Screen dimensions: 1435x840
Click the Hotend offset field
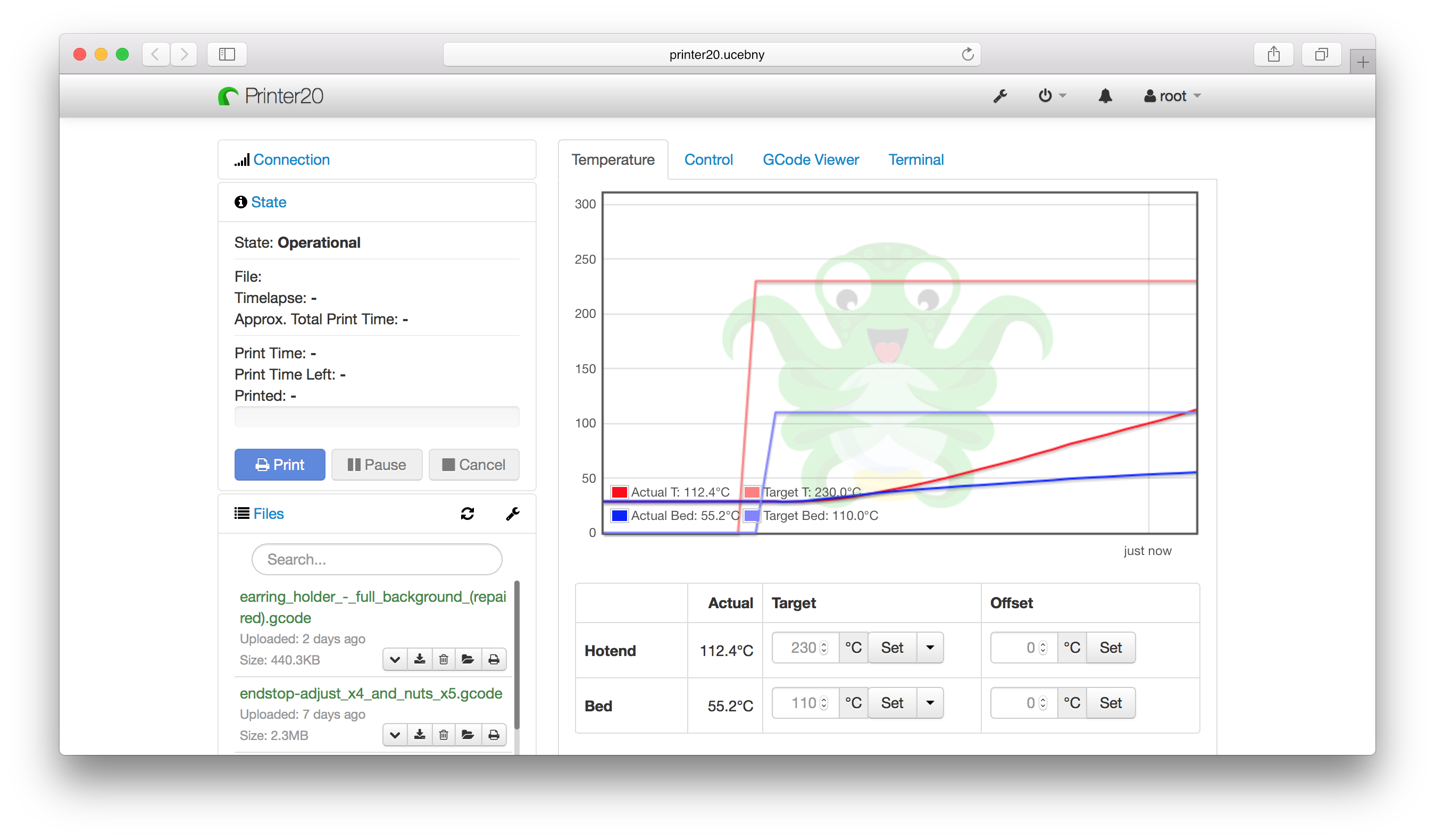[1024, 647]
